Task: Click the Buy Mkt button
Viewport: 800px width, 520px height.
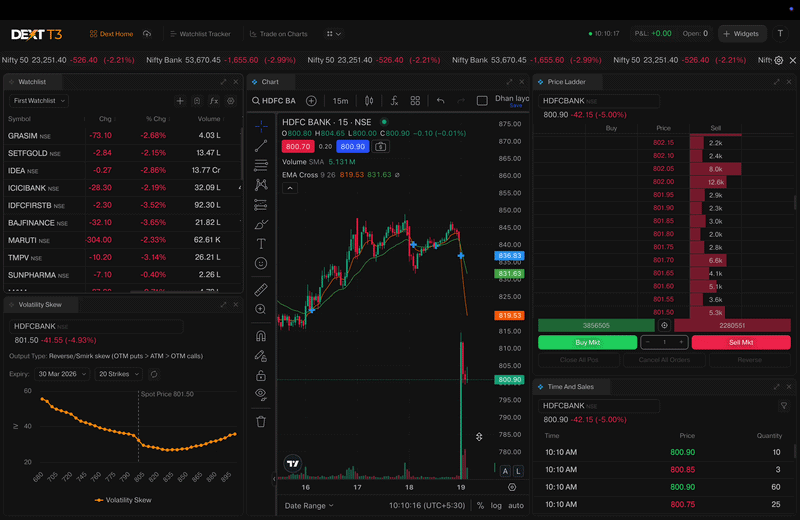Action: [587, 342]
